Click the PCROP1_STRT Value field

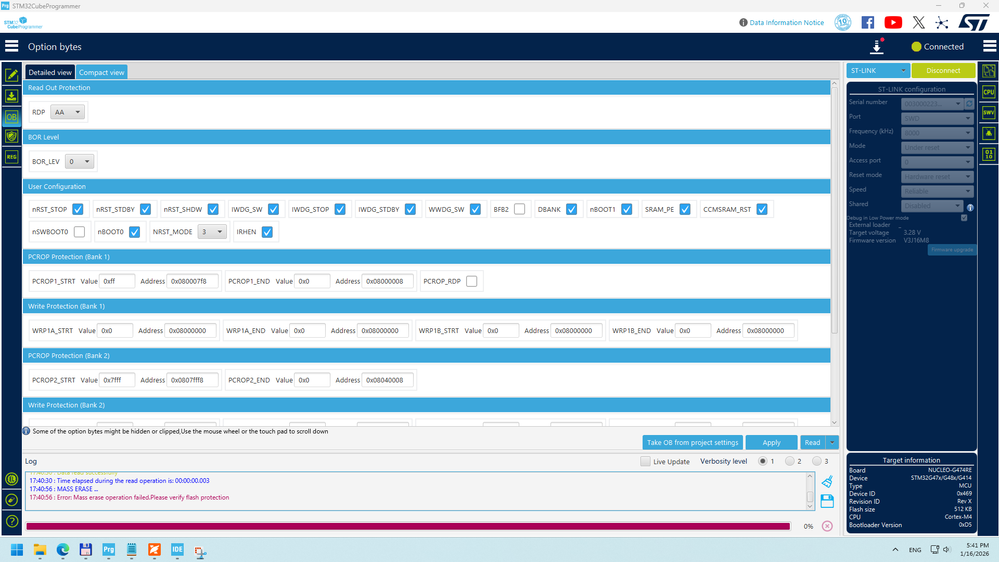(117, 281)
